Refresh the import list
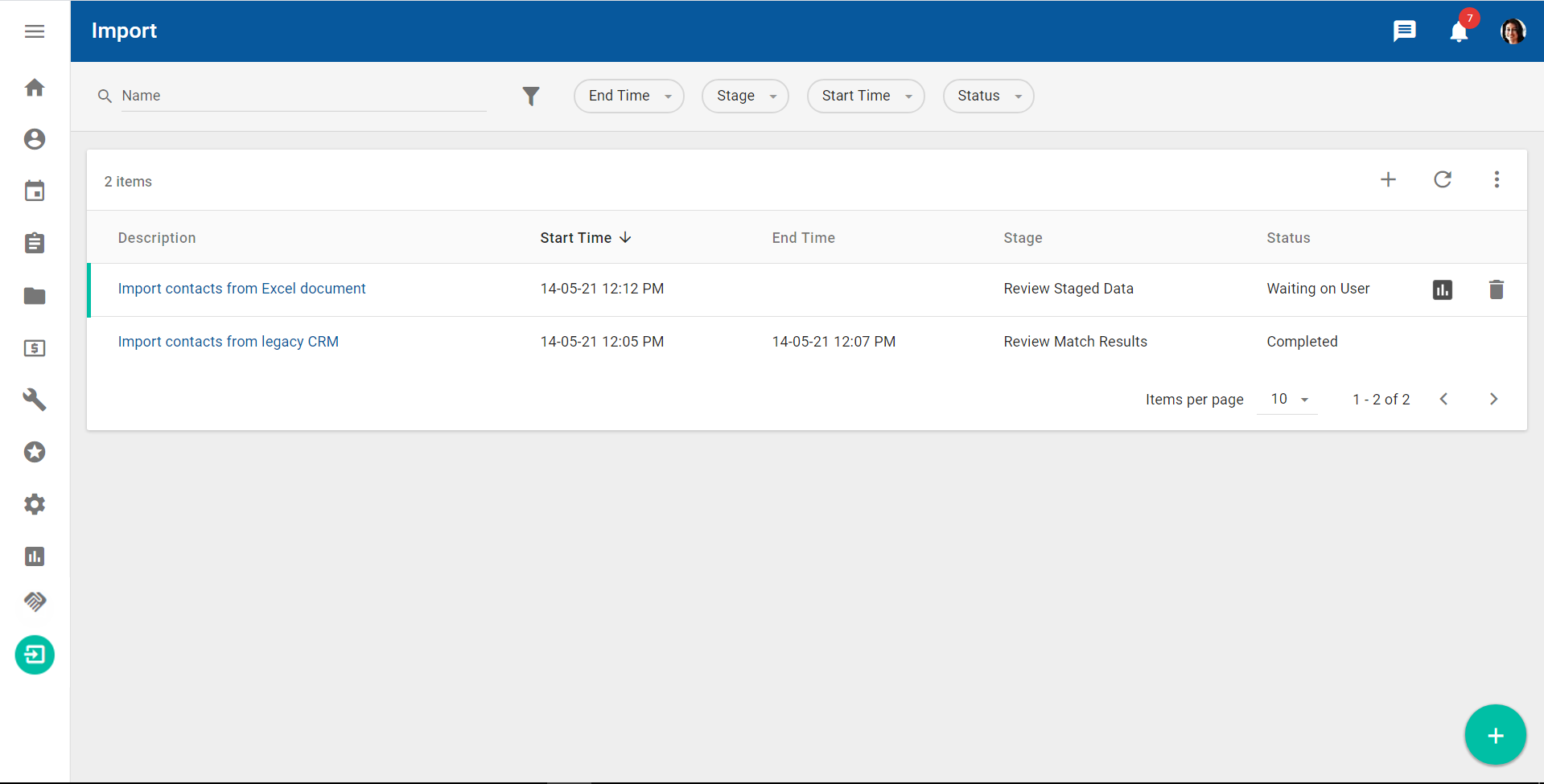This screenshot has width=1544, height=784. [x=1443, y=179]
